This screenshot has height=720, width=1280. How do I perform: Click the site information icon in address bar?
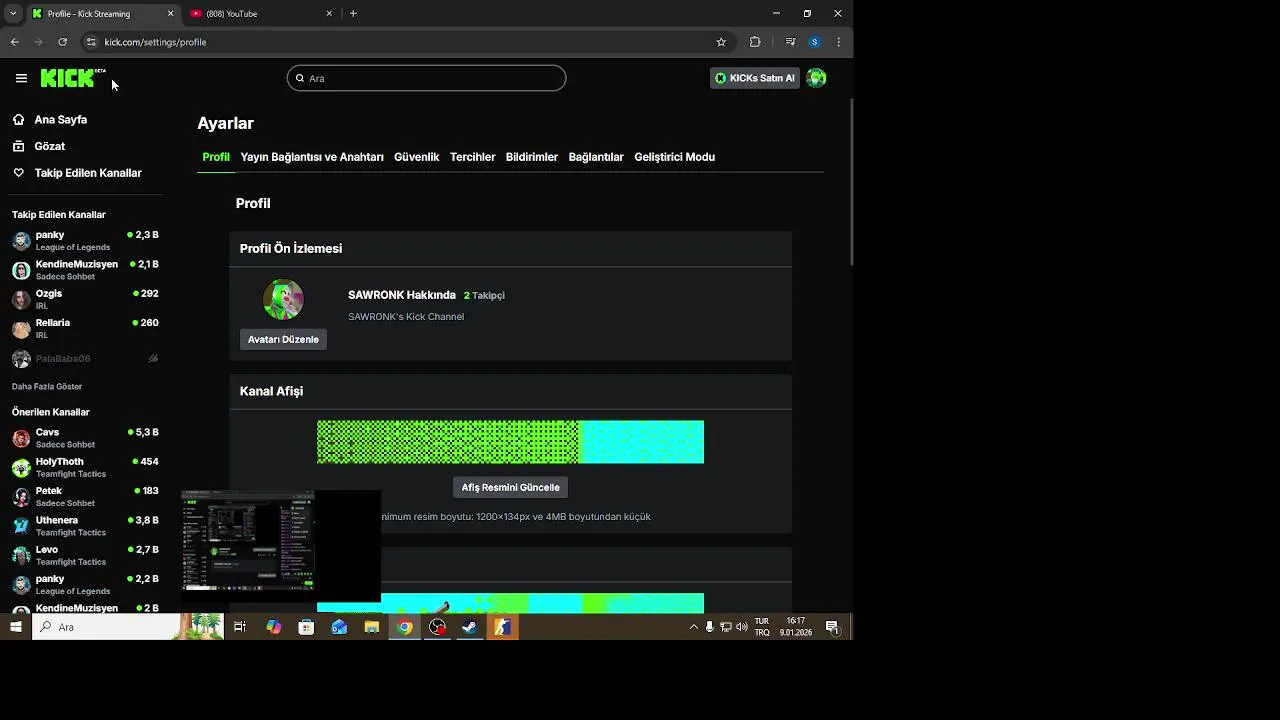(x=91, y=42)
